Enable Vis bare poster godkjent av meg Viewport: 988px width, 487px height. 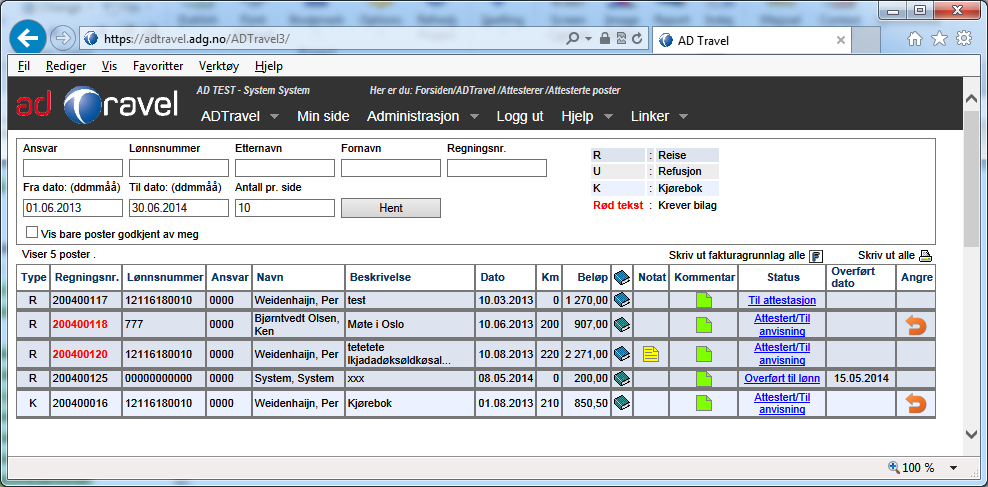pyautogui.click(x=32, y=232)
